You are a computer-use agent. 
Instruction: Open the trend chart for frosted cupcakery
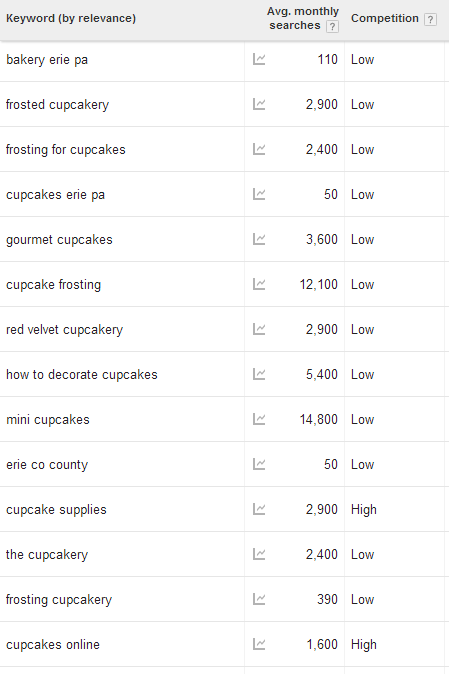(x=259, y=104)
